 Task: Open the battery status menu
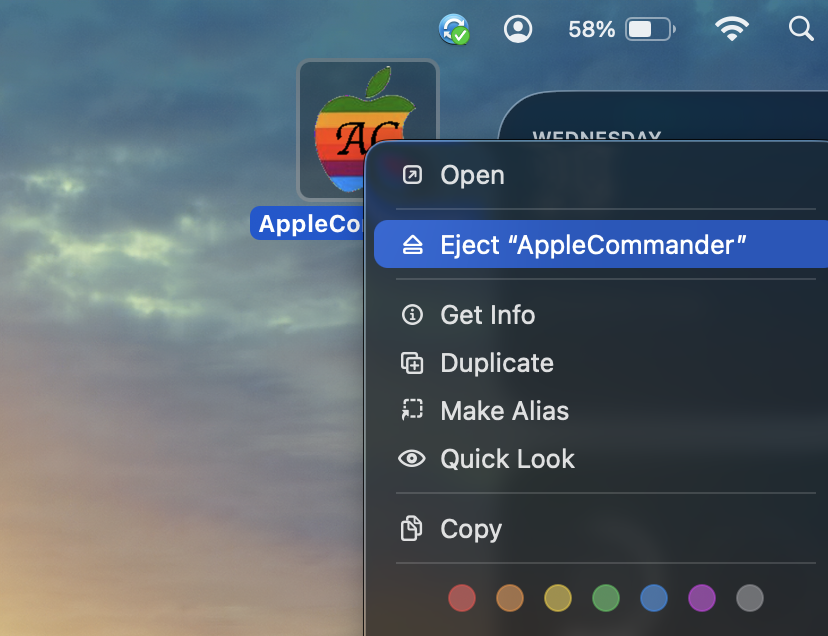pos(650,29)
